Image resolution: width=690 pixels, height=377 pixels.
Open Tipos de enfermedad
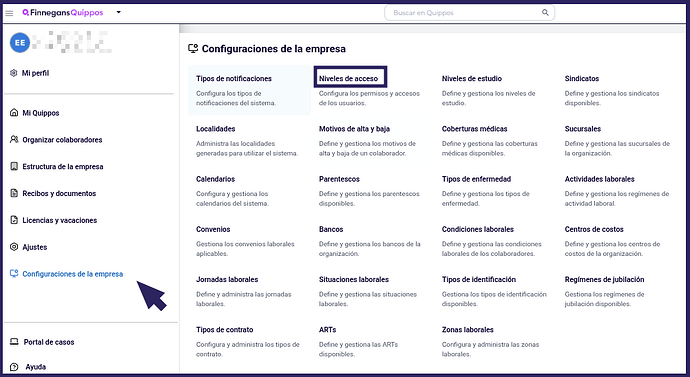click(476, 179)
